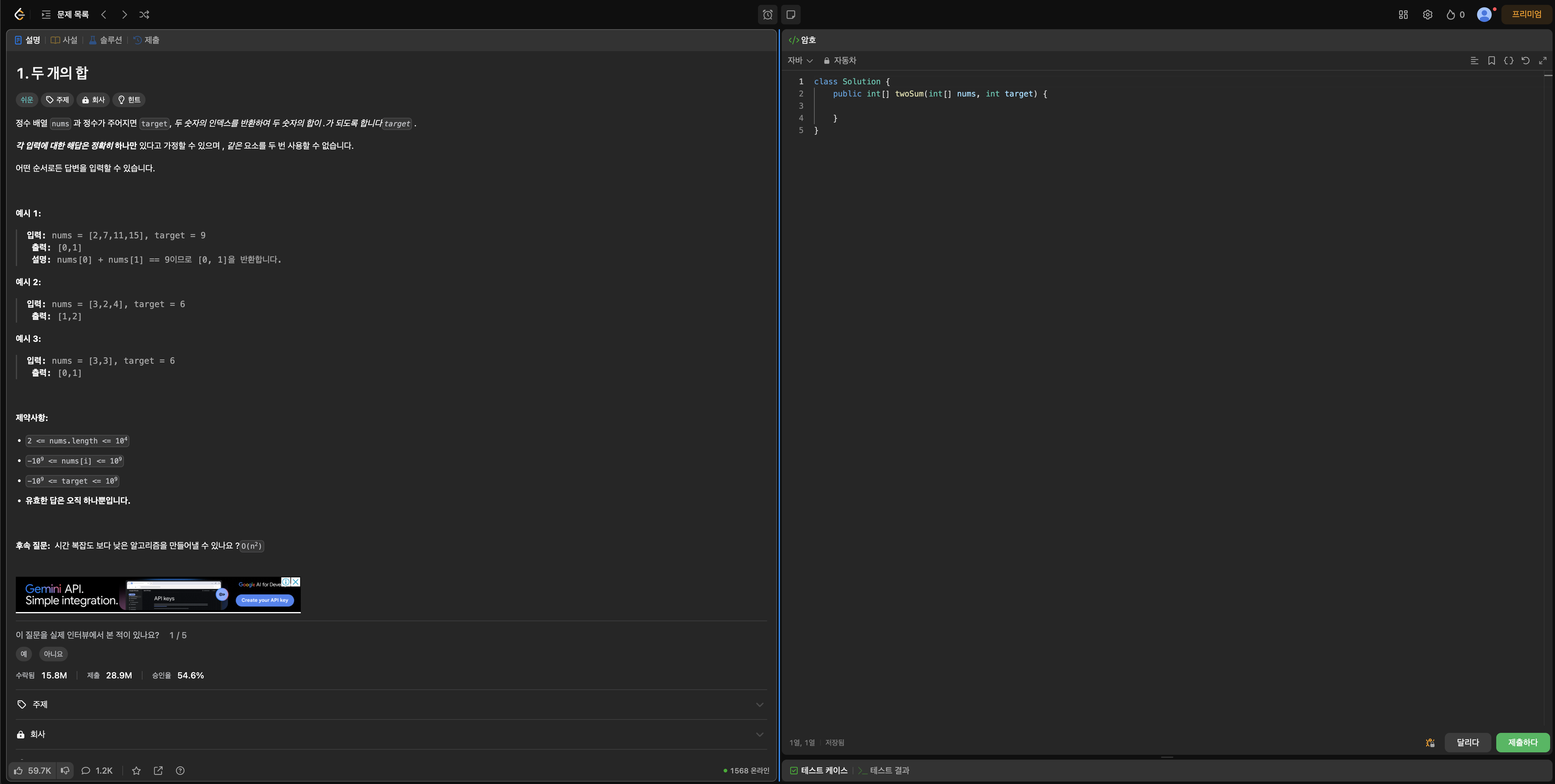Enter fullscreen editor with expand icon
Viewport: 1555px width, 784px height.
pos(1542,60)
